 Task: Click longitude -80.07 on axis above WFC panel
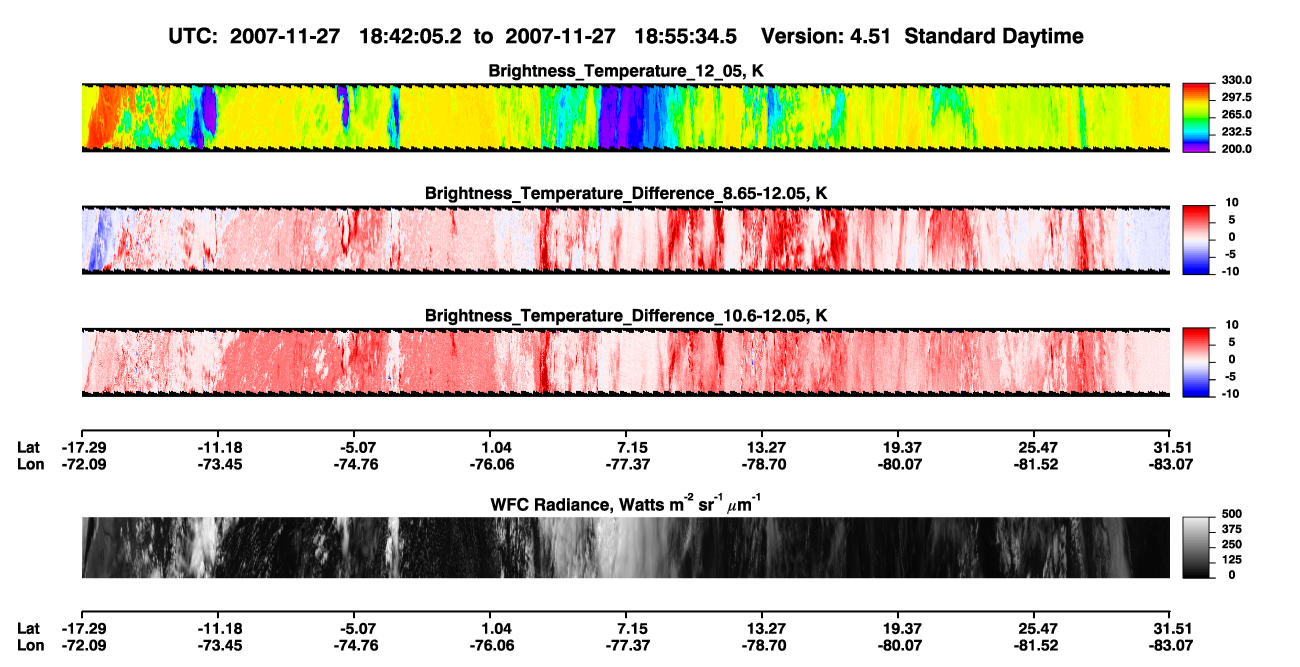(898, 464)
